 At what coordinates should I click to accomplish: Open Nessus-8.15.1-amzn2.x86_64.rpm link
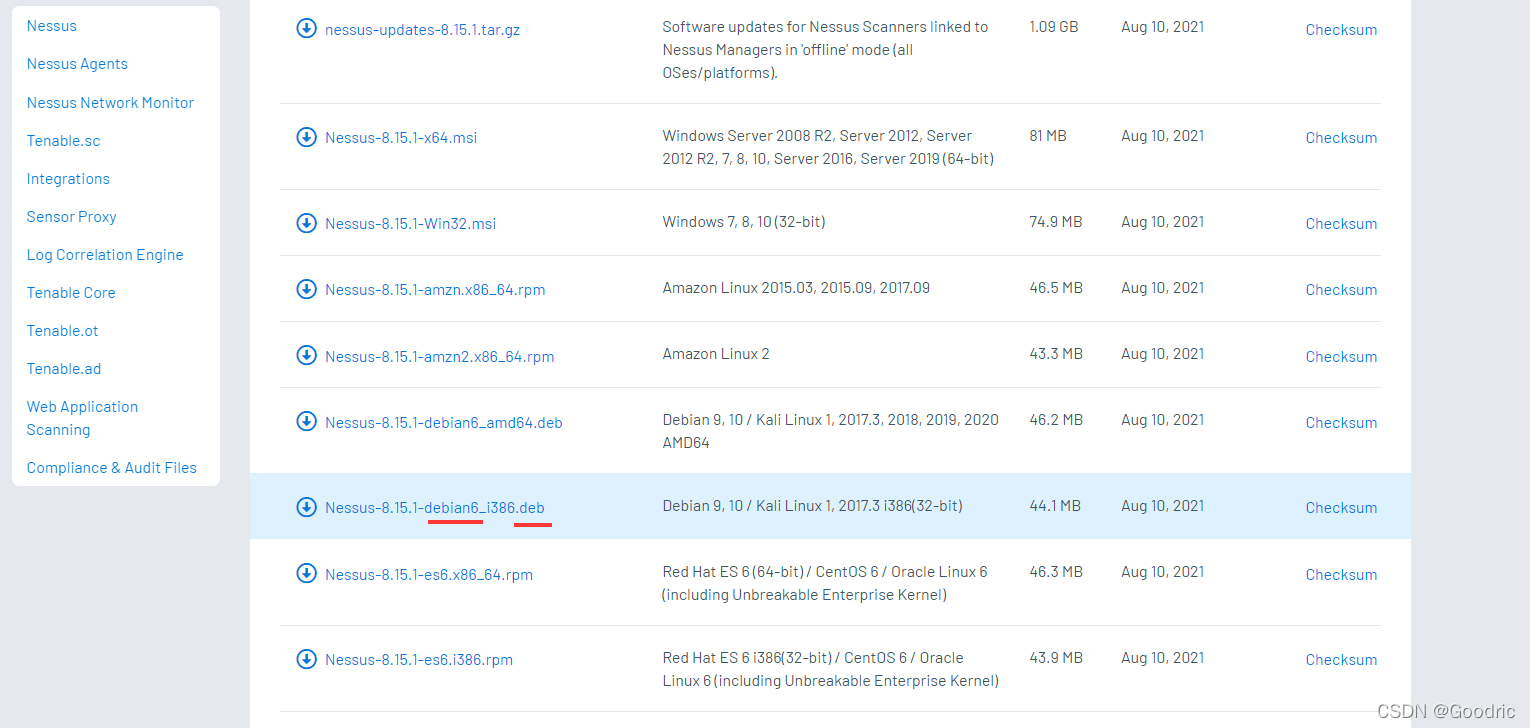(x=439, y=357)
